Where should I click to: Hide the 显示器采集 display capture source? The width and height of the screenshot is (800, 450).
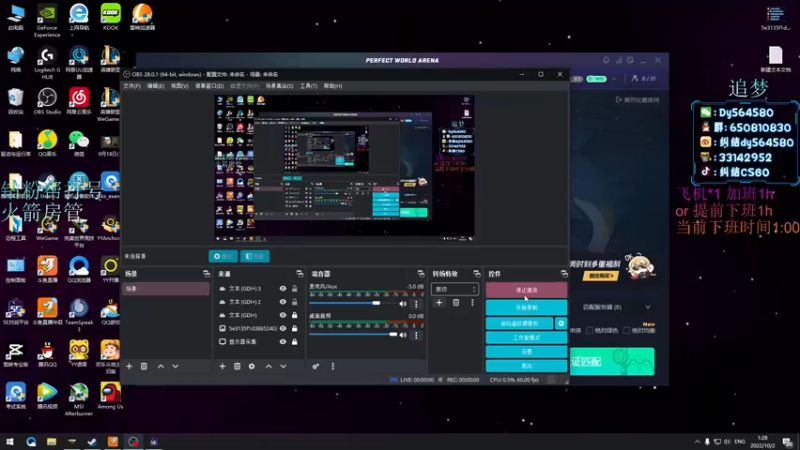[283, 342]
